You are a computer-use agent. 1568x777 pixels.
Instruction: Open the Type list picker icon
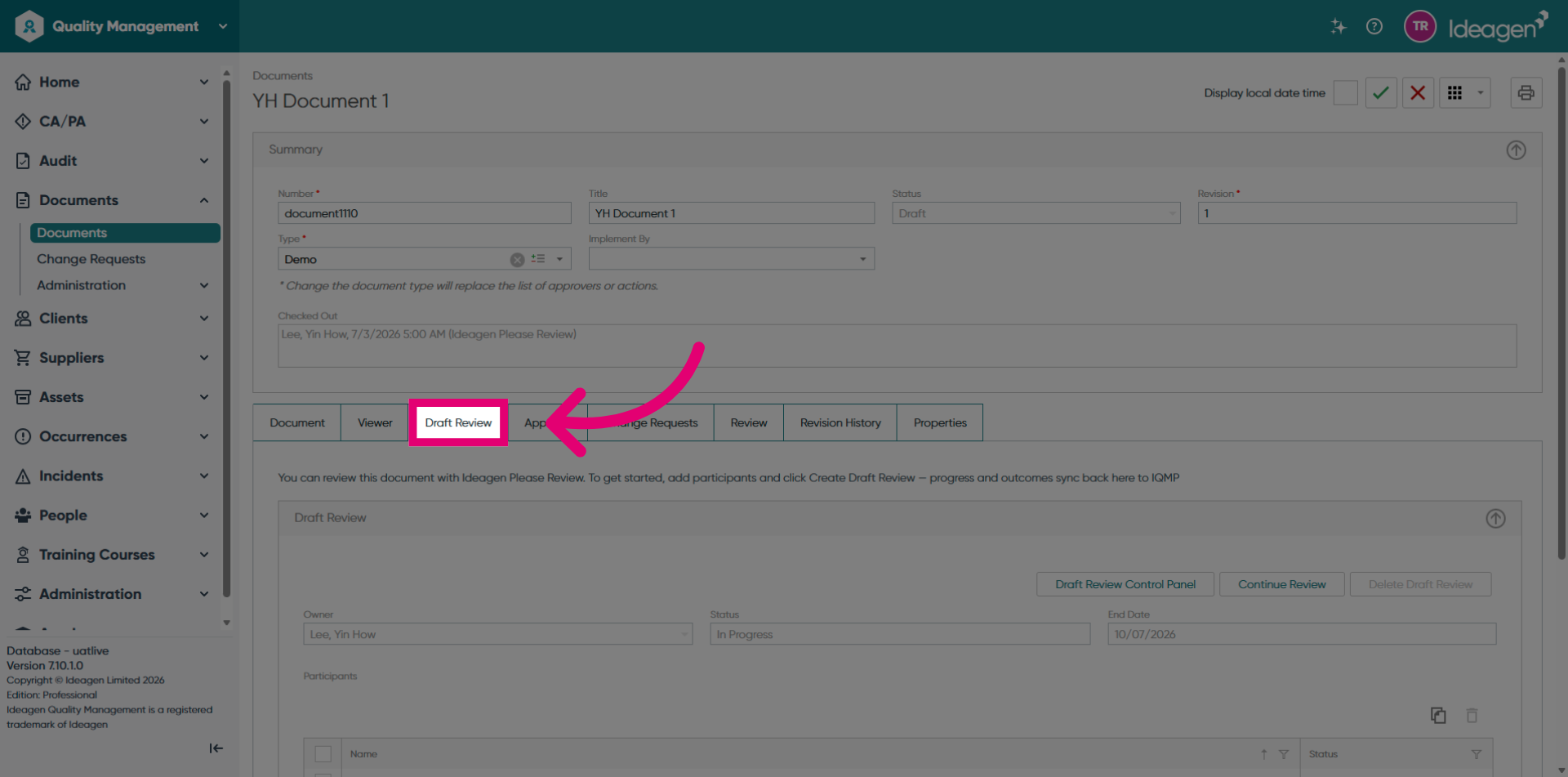point(537,259)
